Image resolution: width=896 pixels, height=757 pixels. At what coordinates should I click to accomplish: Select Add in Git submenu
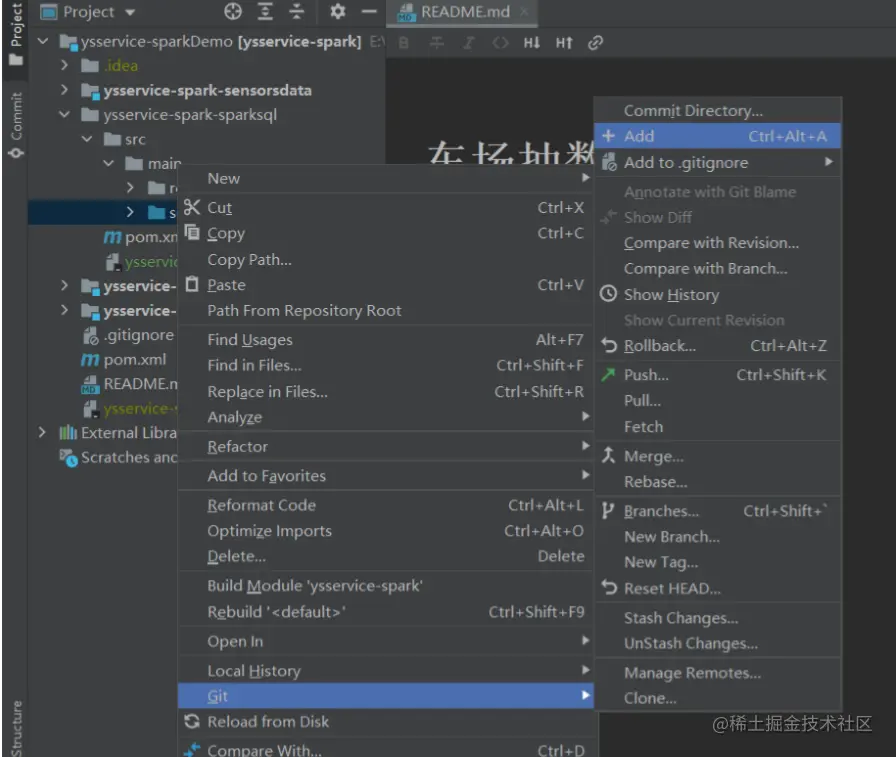click(x=718, y=137)
